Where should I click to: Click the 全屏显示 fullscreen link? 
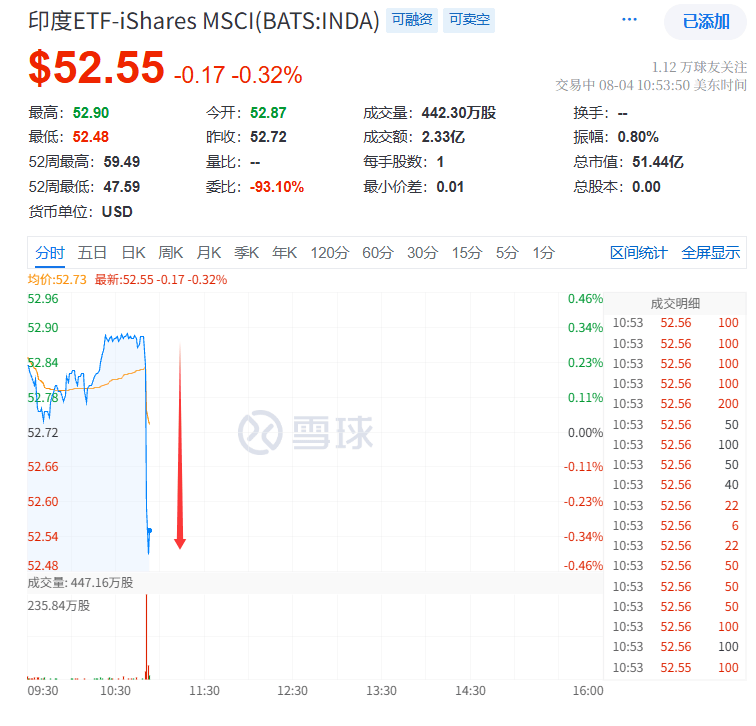click(x=711, y=253)
